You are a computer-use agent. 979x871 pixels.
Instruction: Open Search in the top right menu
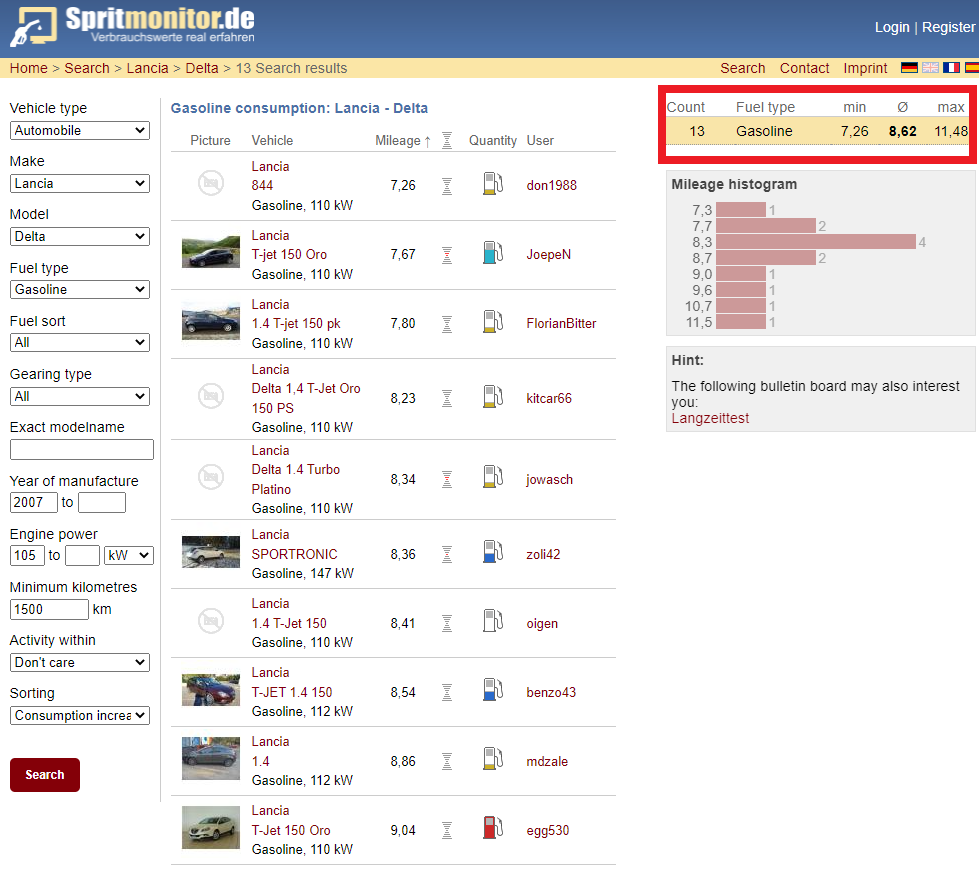click(742, 68)
